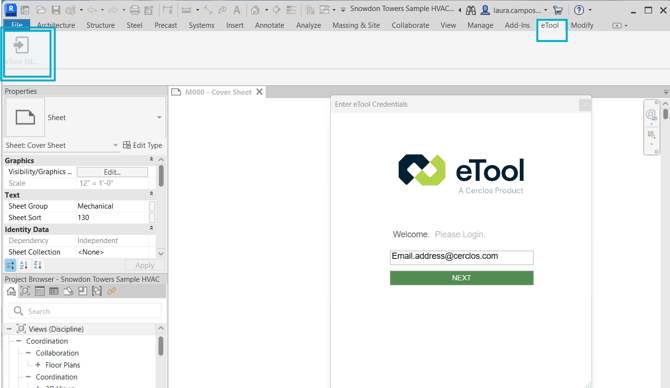Switch to the Annotate ribbon tab
670x388 pixels.
point(269,25)
